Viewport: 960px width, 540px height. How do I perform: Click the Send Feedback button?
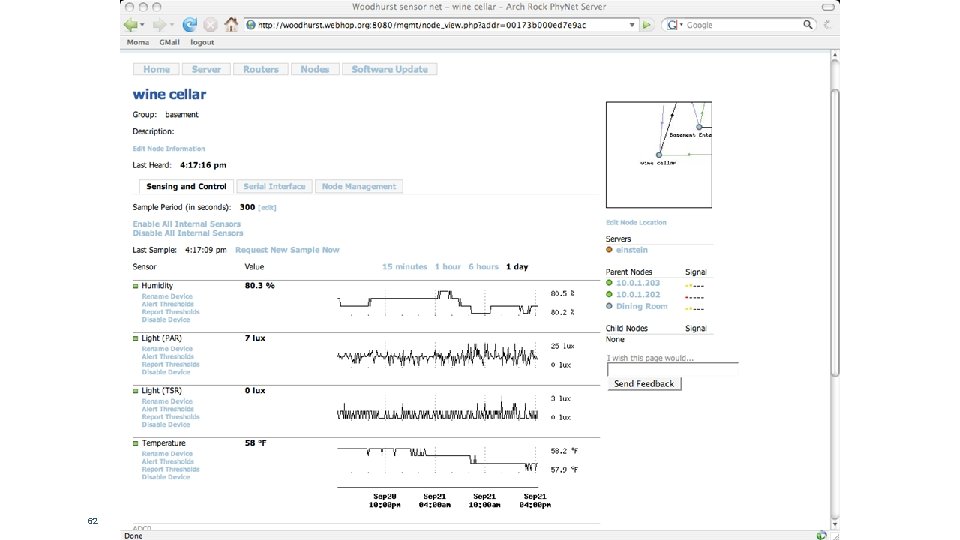[x=644, y=384]
